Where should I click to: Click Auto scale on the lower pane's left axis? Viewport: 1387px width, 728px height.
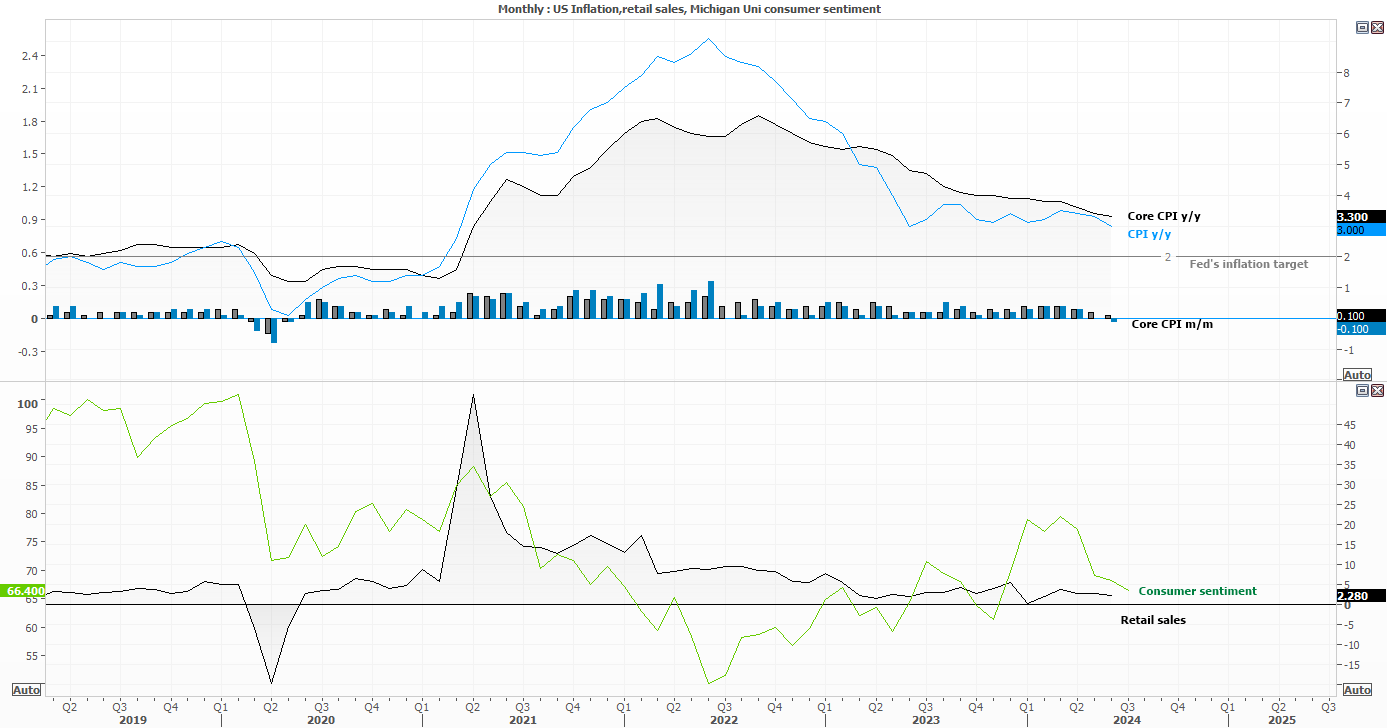coord(26,690)
